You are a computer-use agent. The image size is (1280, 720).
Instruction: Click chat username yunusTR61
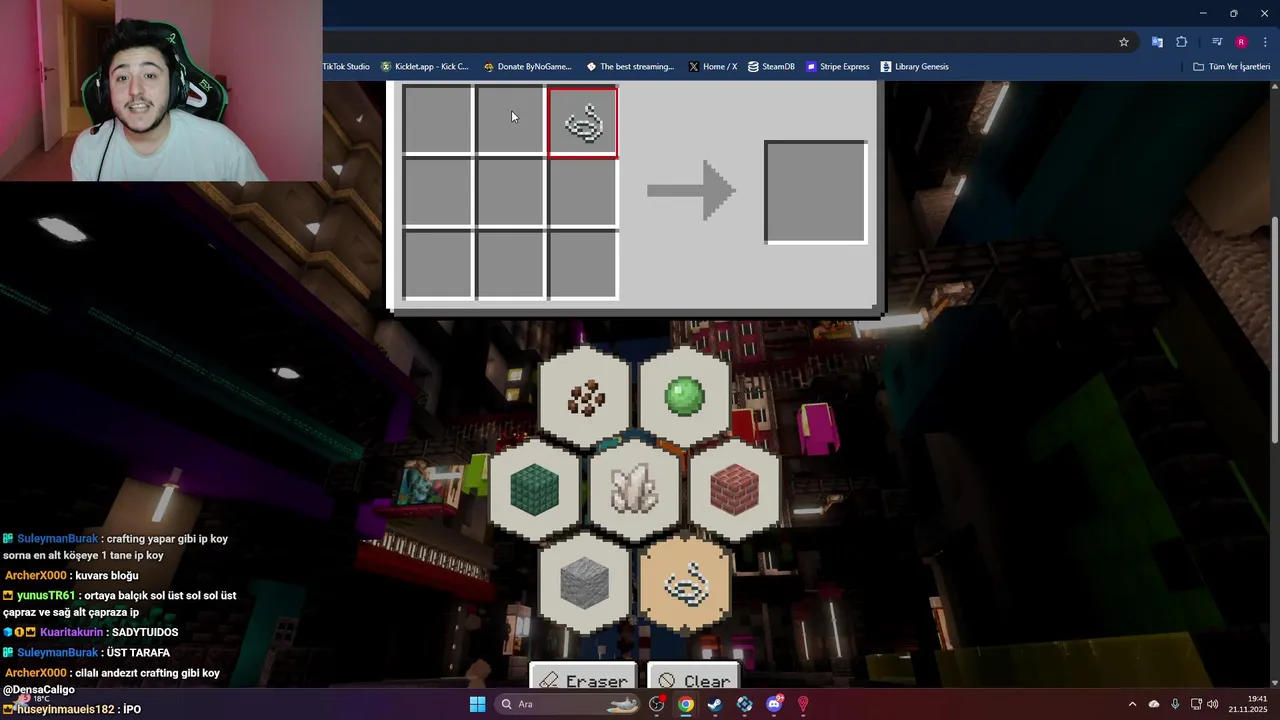point(46,596)
